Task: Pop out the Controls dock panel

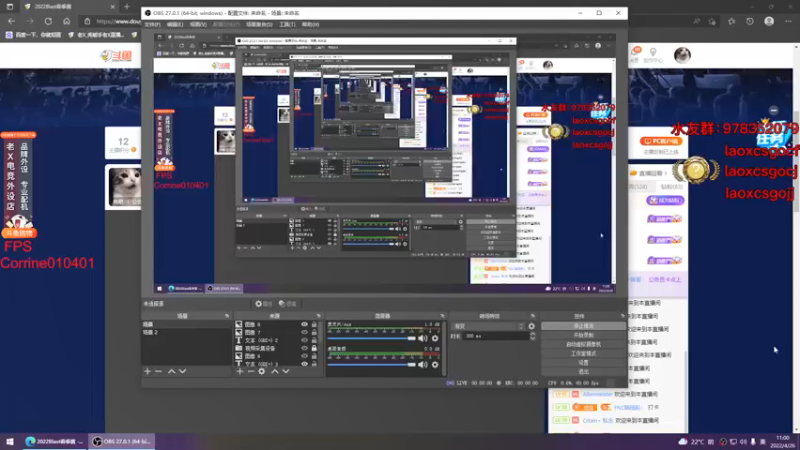Action: 622,316
